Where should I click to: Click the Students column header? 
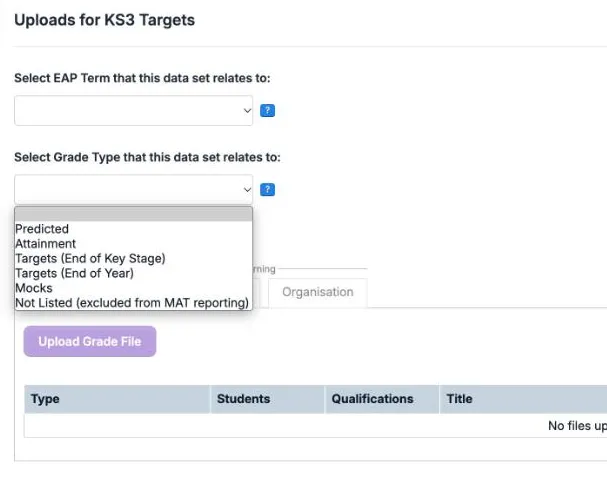click(x=267, y=399)
